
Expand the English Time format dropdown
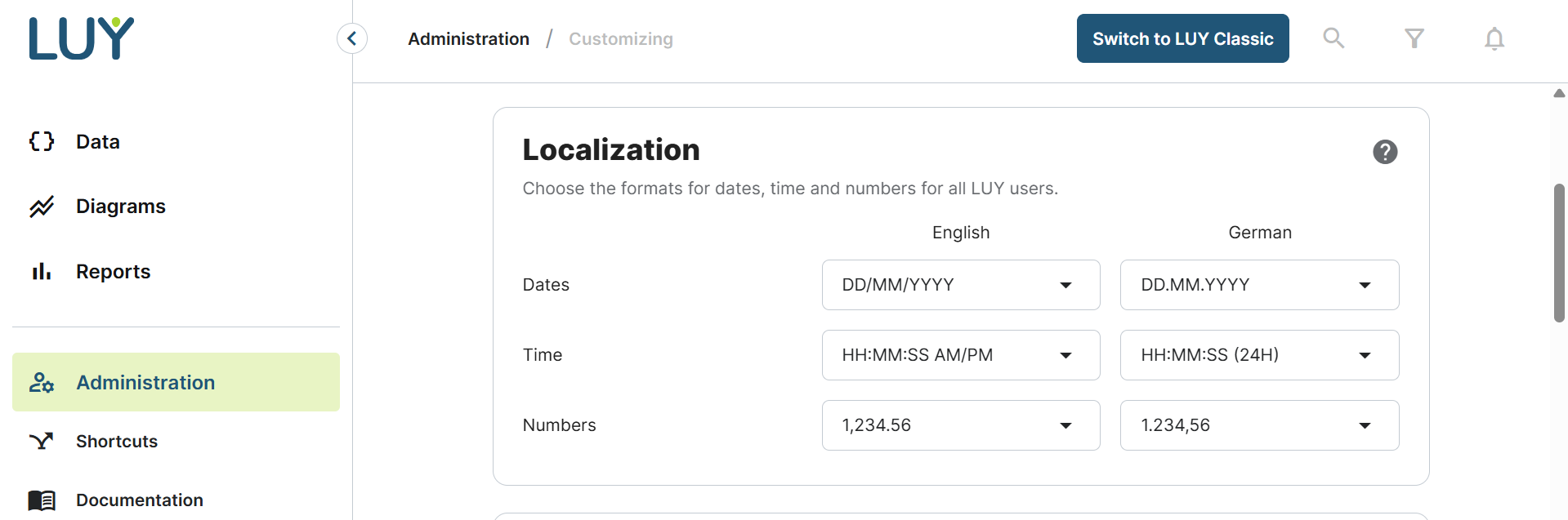(960, 355)
